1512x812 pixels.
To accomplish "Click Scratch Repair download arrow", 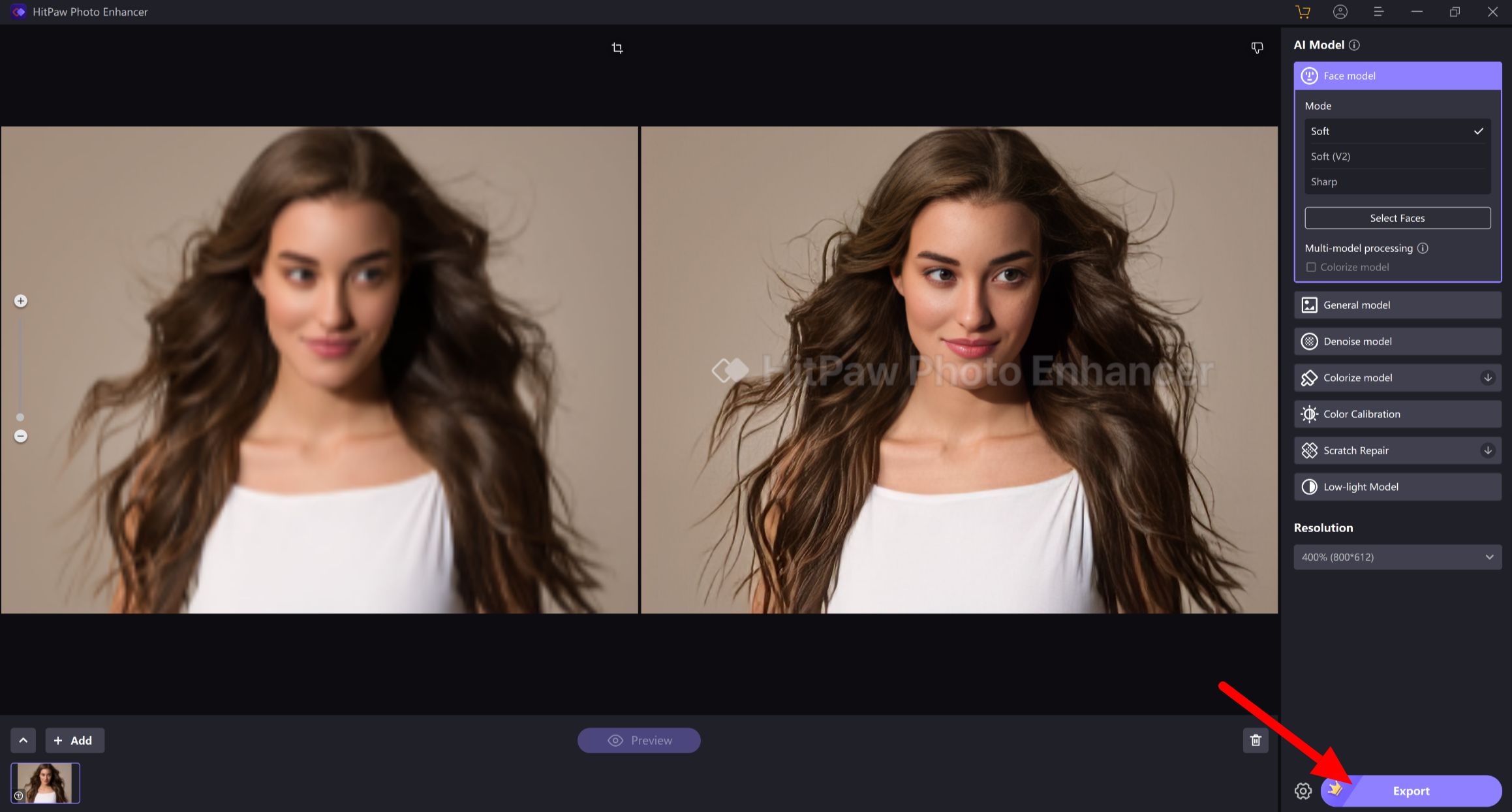I will 1488,450.
